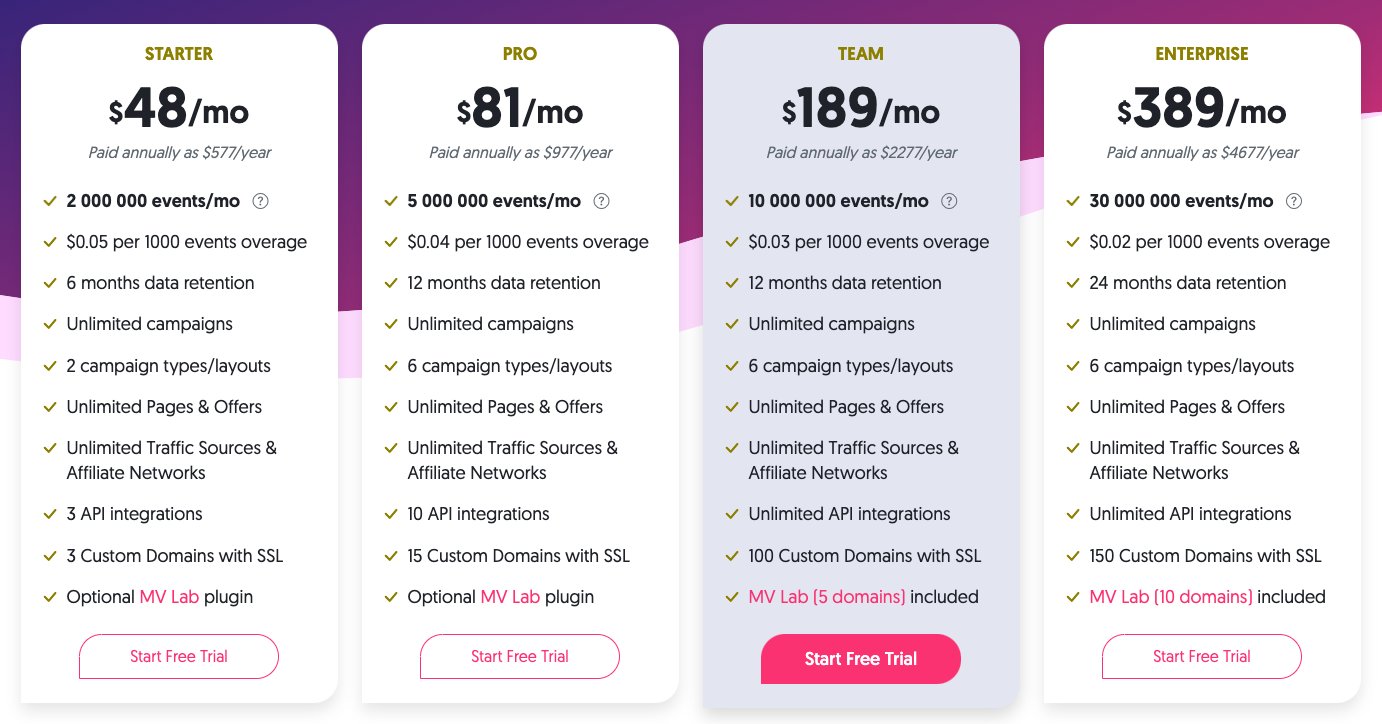The height and width of the screenshot is (724, 1382).
Task: Select the STARTER plan heading
Action: pos(179,54)
